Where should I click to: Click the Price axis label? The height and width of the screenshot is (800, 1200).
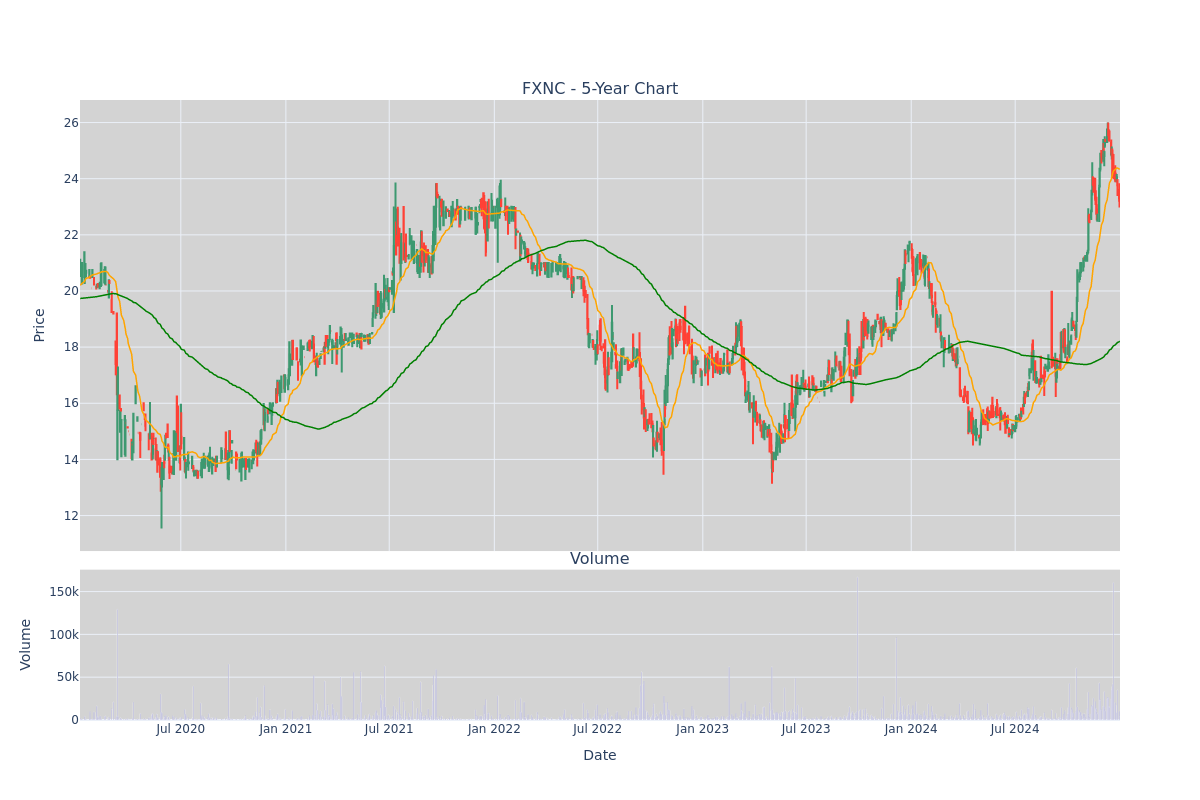pyautogui.click(x=40, y=325)
